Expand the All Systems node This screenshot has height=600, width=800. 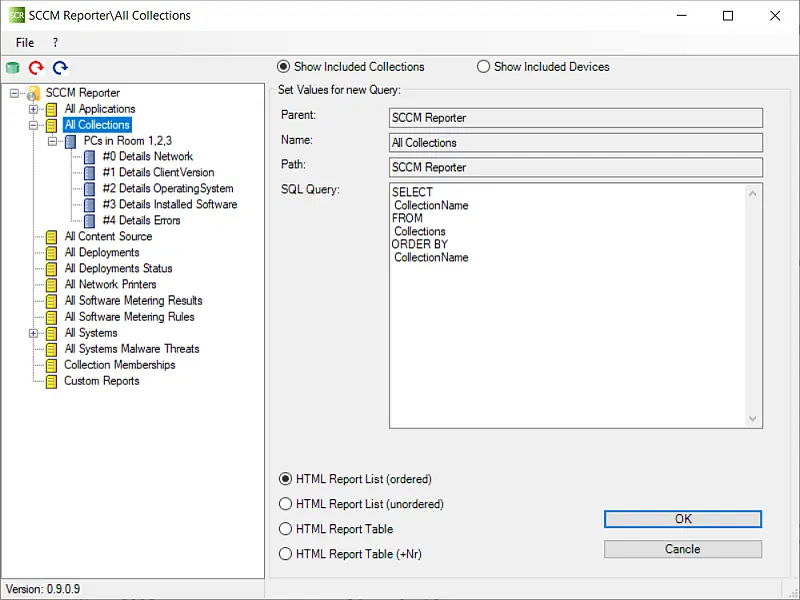[33, 333]
